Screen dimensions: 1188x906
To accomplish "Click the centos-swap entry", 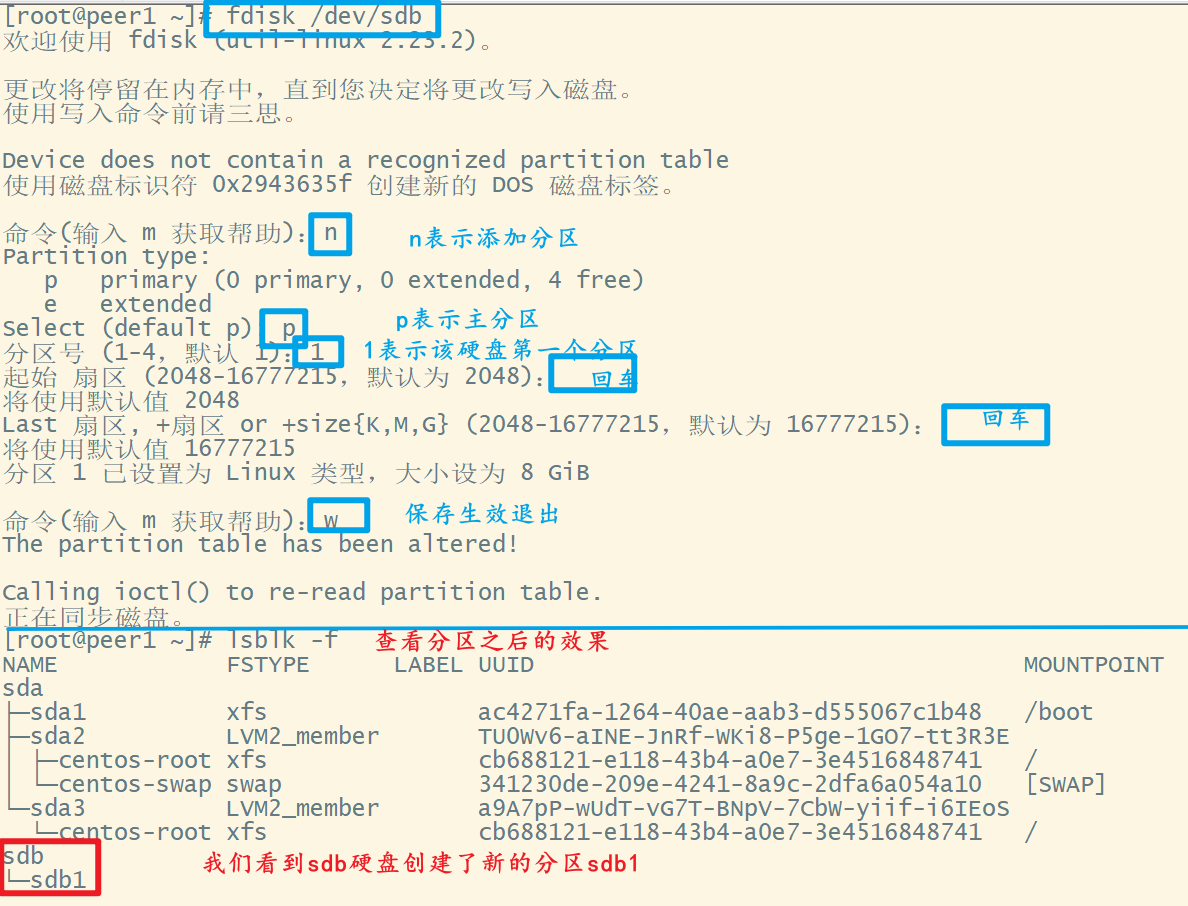I will 134,784.
